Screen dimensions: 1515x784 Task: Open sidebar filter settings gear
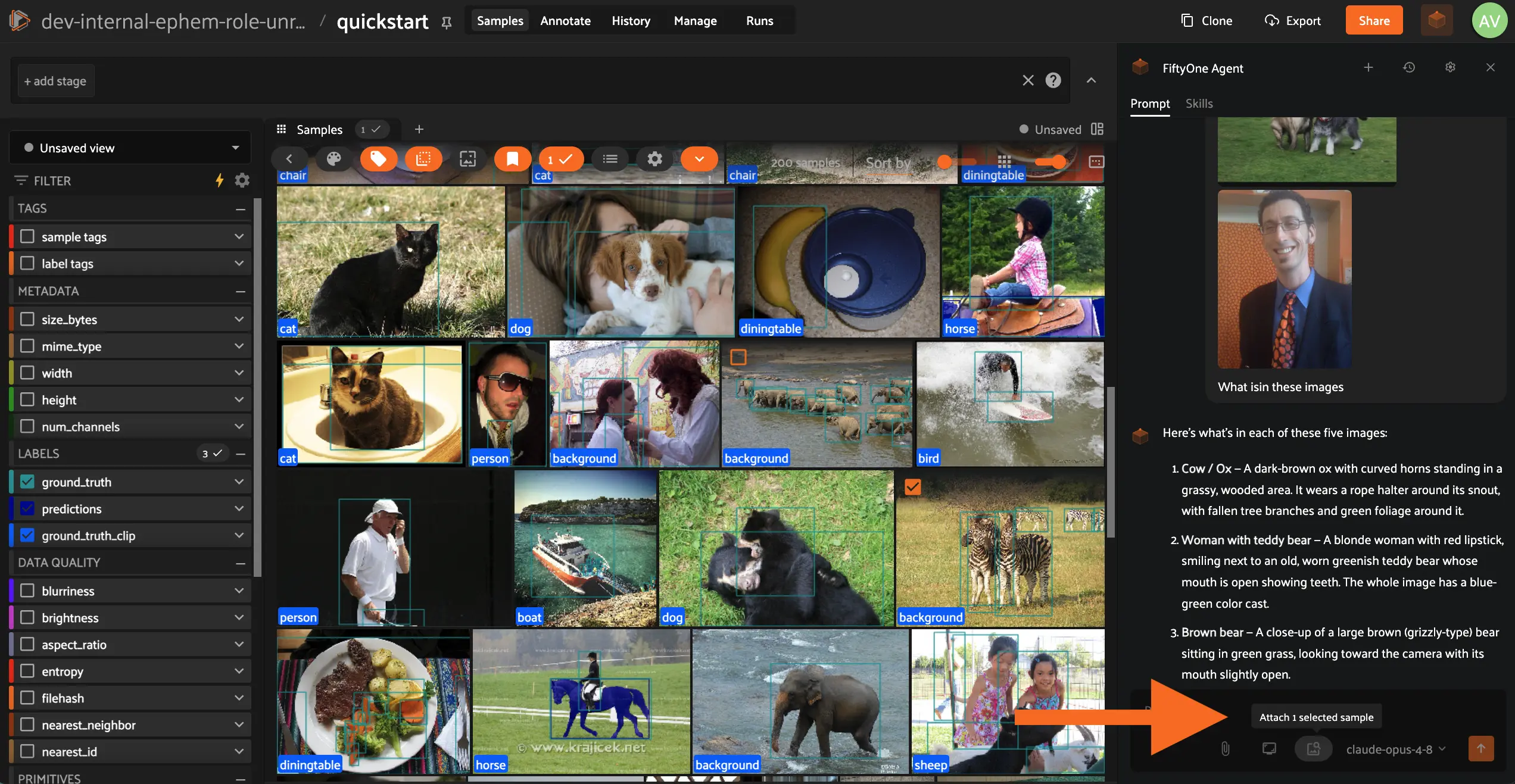click(x=242, y=180)
